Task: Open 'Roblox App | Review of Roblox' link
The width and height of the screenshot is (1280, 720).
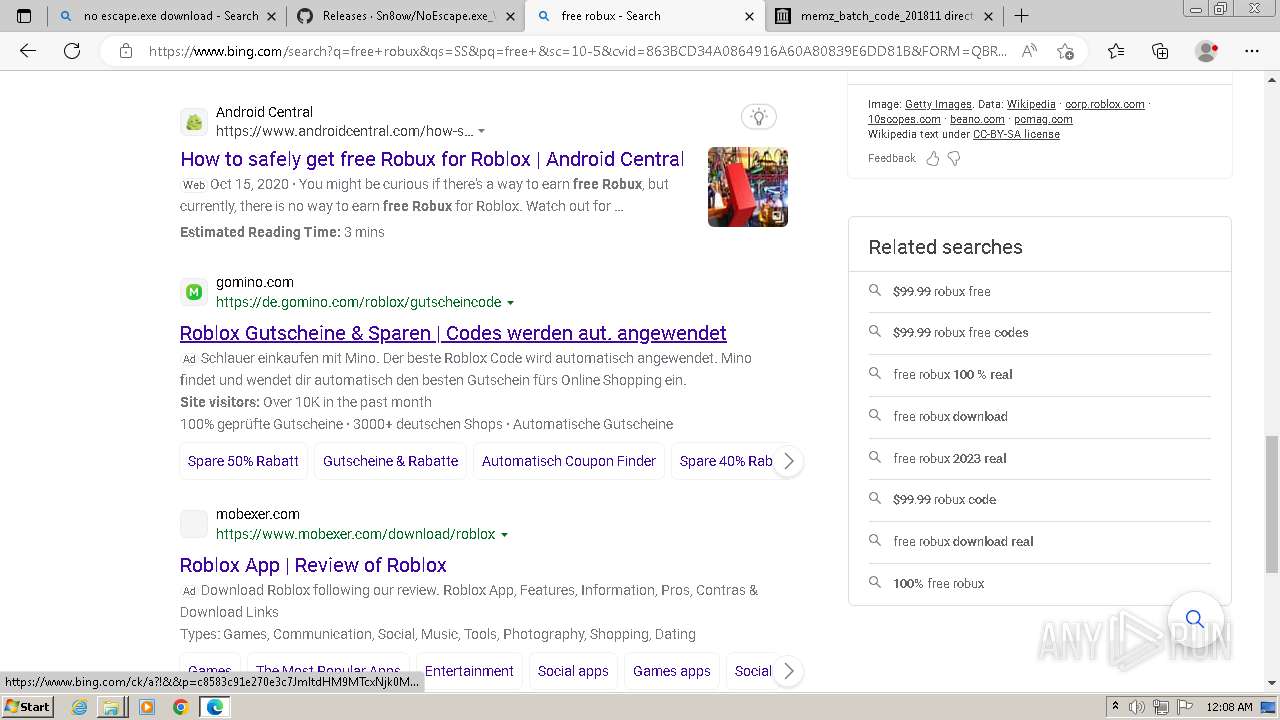Action: (x=313, y=565)
